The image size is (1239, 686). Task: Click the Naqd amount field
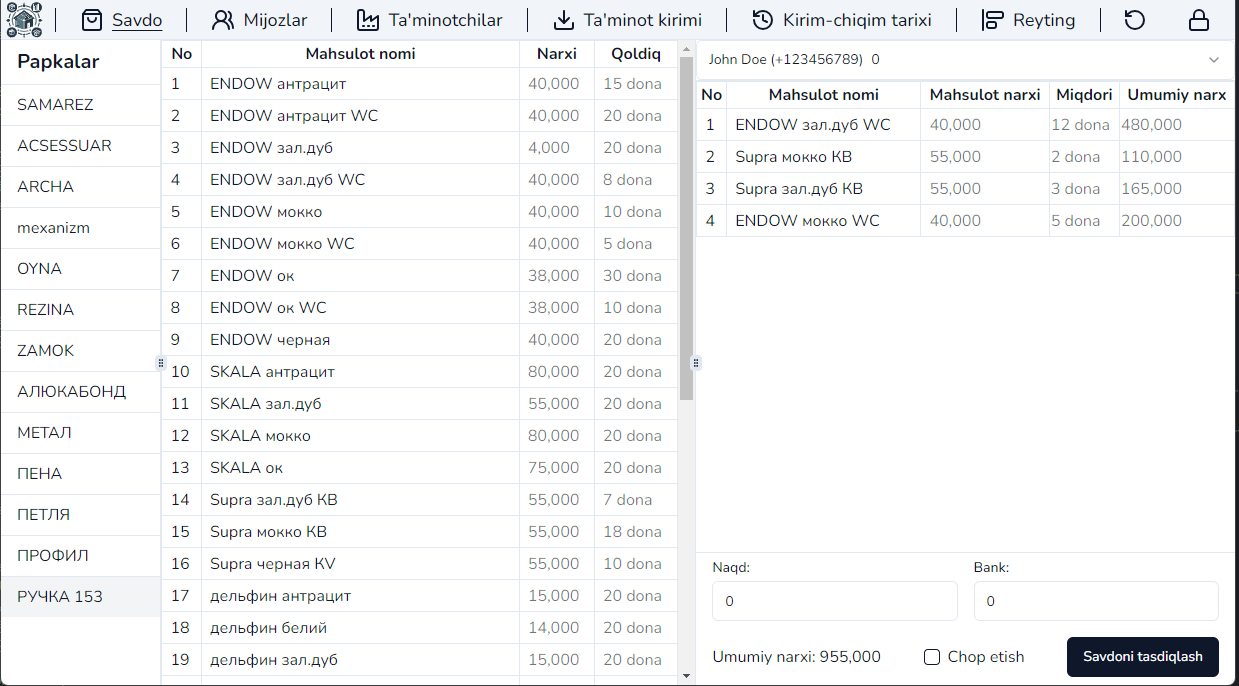click(834, 600)
